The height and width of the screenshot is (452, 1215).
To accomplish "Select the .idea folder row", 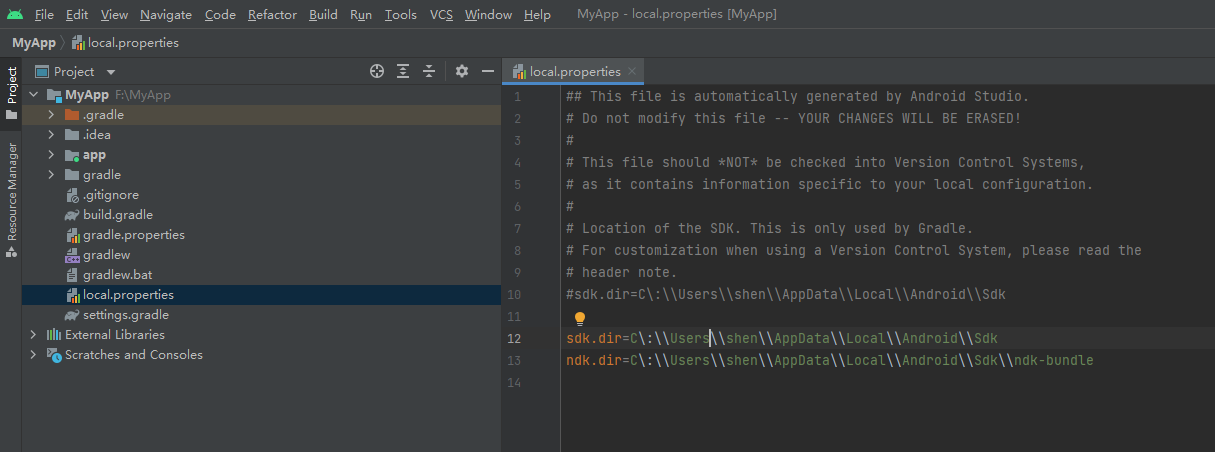I will click(261, 135).
